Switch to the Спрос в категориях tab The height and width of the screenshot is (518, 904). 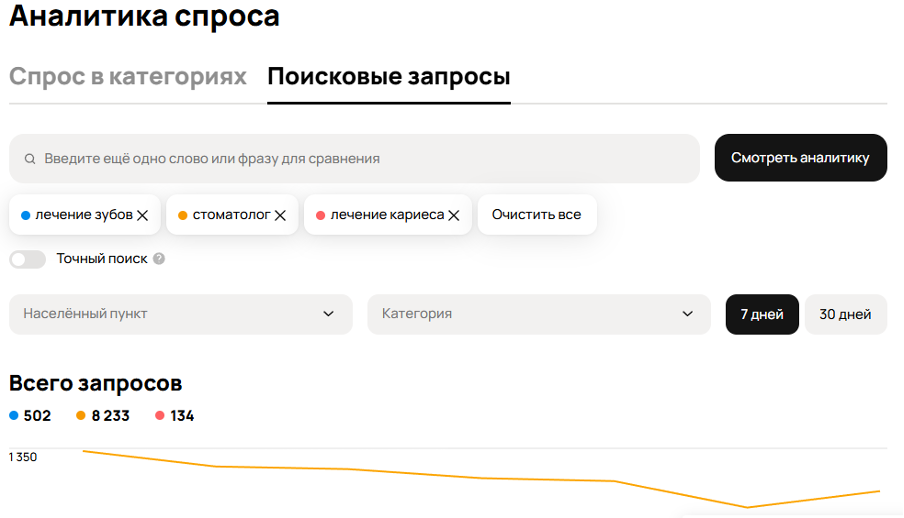(128, 77)
